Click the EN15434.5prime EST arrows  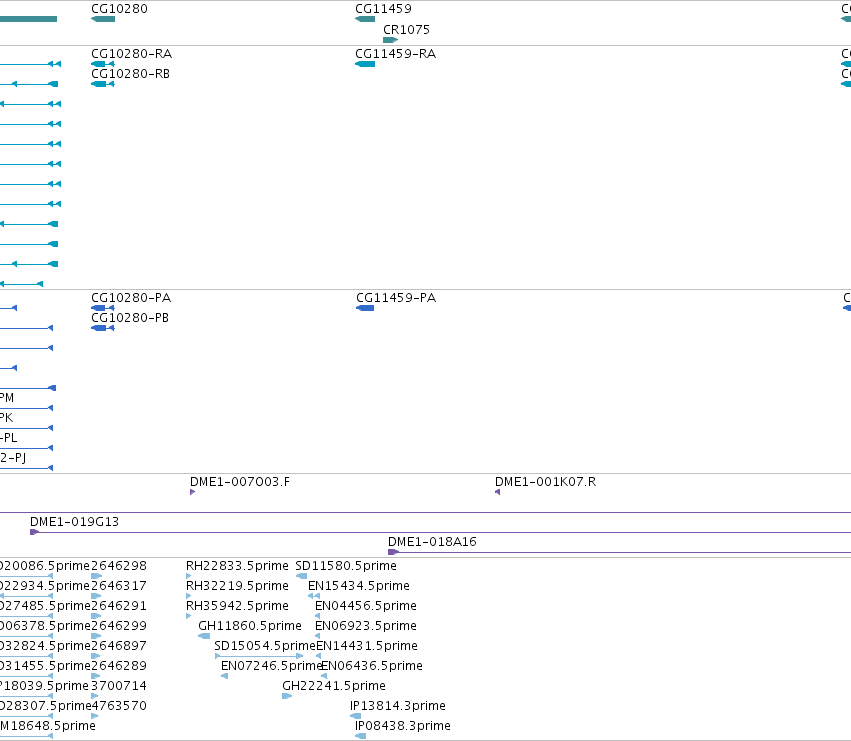click(x=314, y=596)
